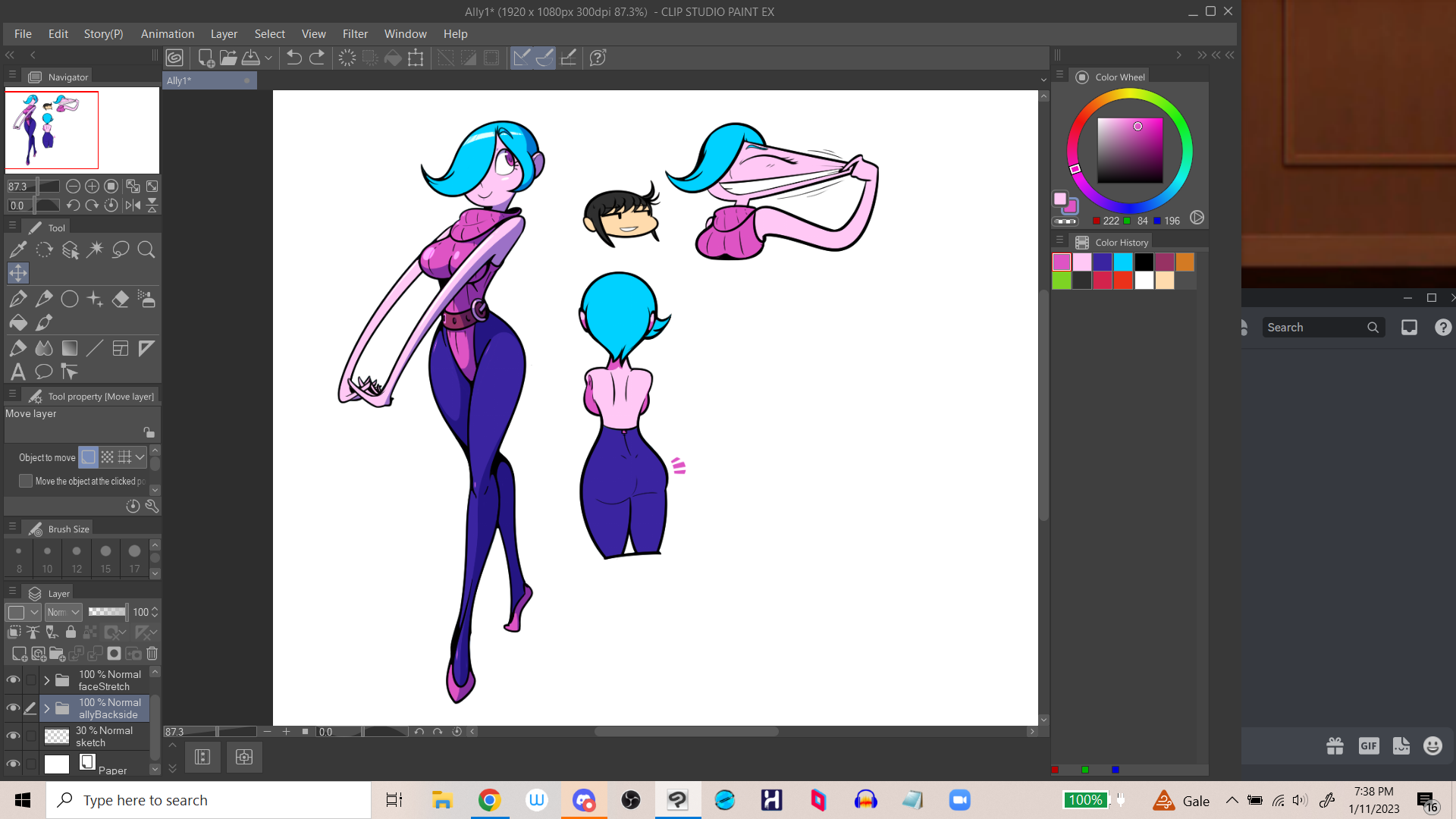1456x819 pixels.
Task: Select the Gradient tool
Action: coord(69,348)
